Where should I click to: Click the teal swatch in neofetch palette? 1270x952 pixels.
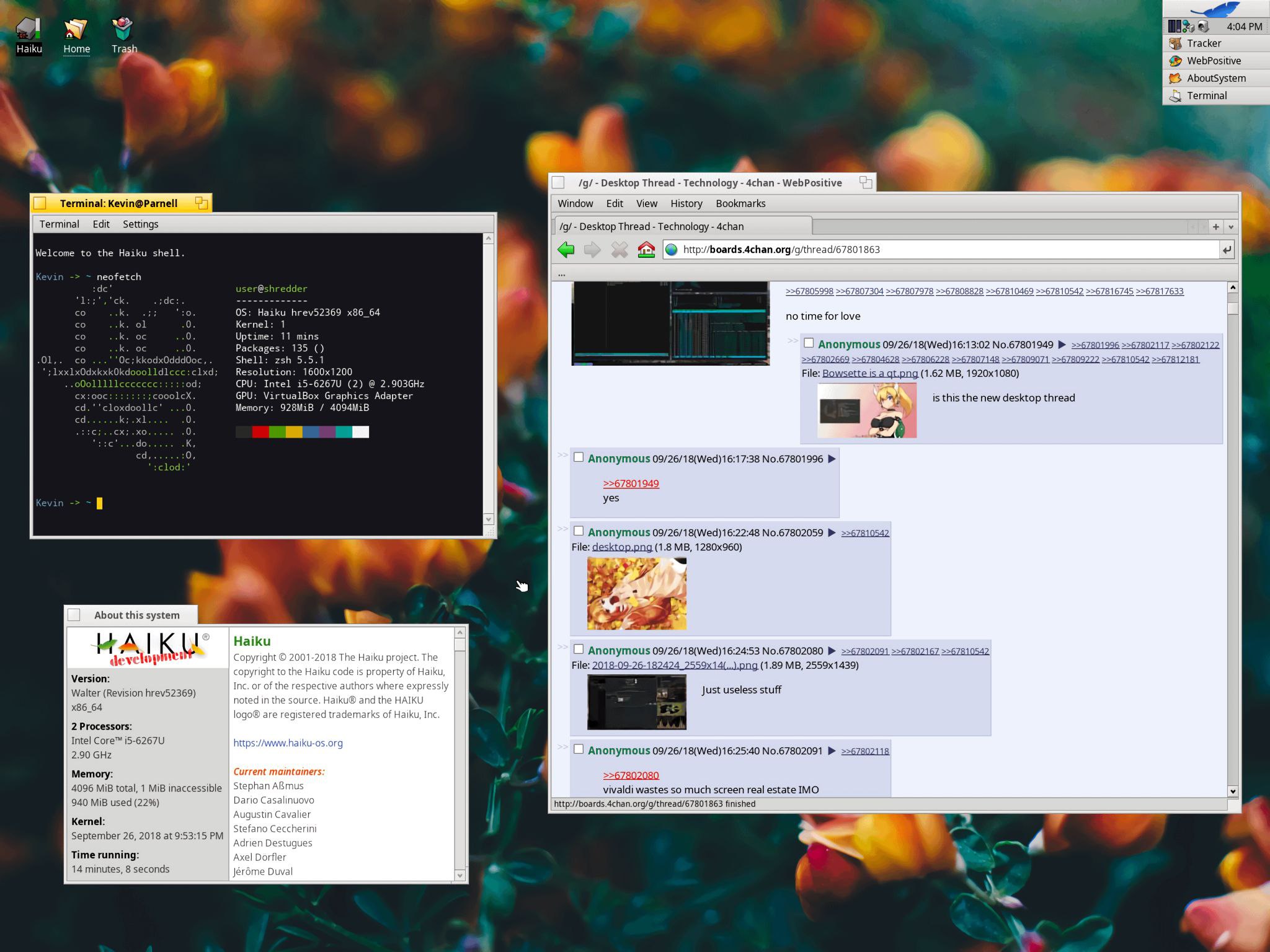[344, 432]
